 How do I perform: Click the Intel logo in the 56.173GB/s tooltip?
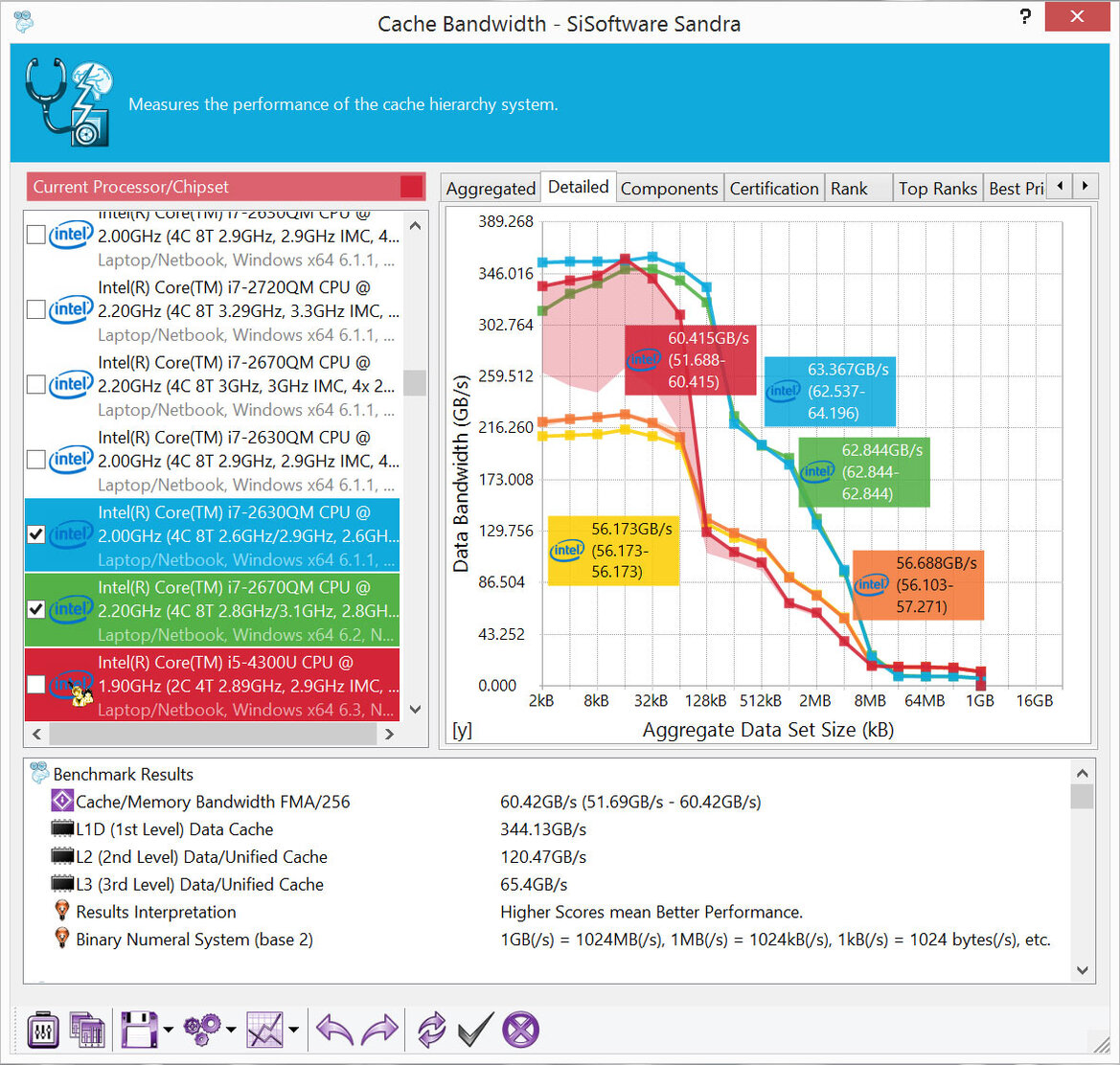[x=567, y=551]
